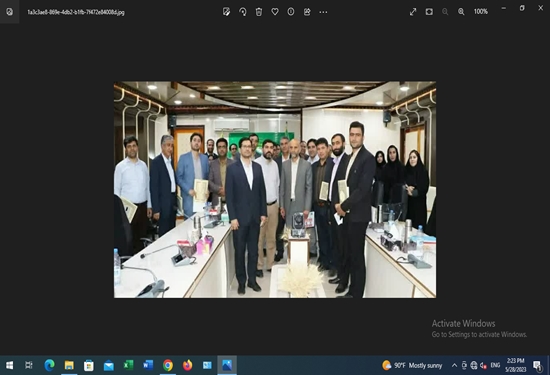This screenshot has width=550, height=375.
Task: Open the 90°F Mostly sunny weather widget
Action: pos(412,366)
